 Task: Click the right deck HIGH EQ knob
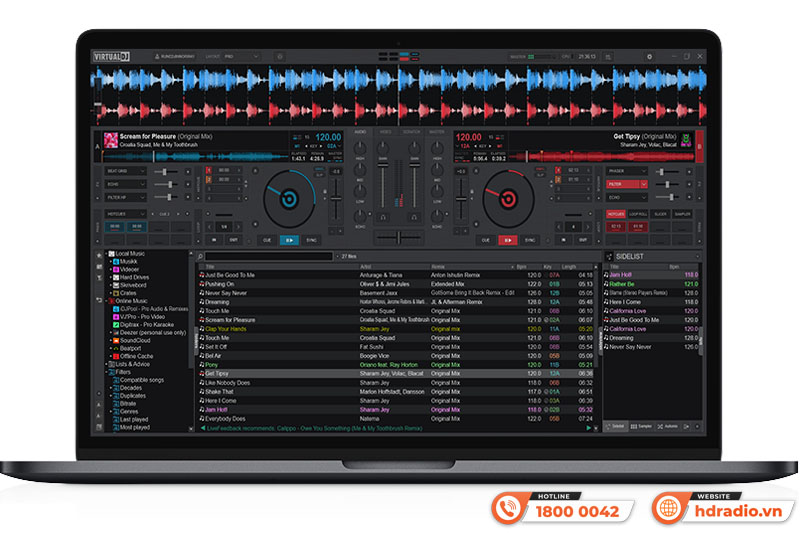click(x=437, y=148)
